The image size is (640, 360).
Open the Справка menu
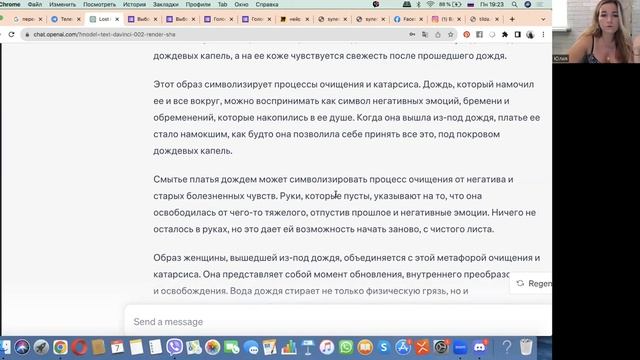(267, 4)
